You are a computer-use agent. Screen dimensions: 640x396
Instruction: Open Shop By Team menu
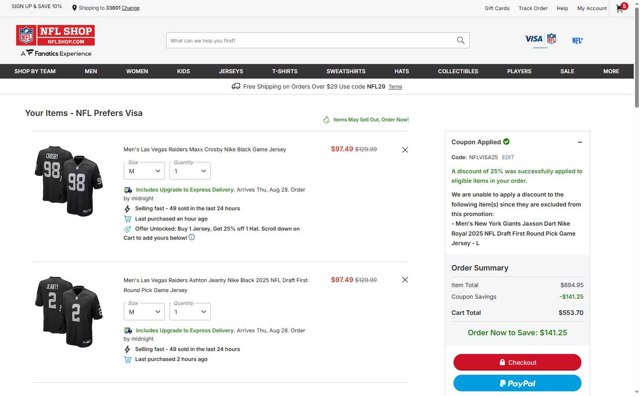pos(35,71)
